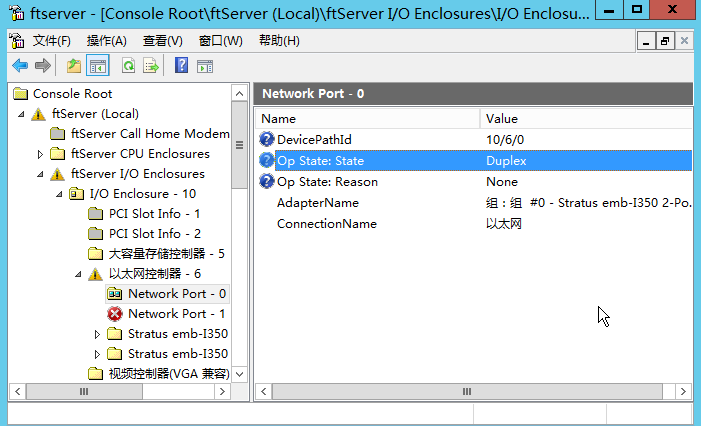
Task: Click the None value for Op State: Reason
Action: coord(502,182)
